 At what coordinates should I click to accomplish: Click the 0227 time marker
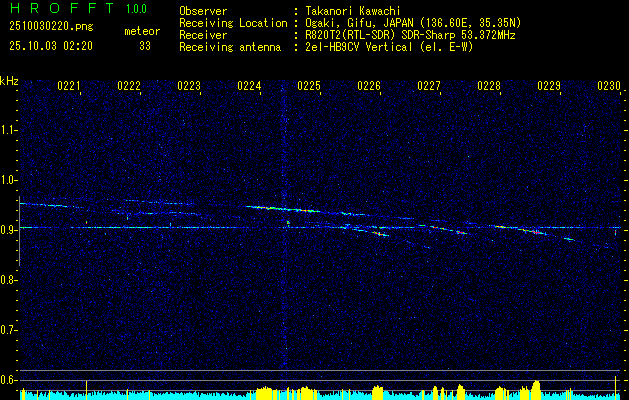429,86
